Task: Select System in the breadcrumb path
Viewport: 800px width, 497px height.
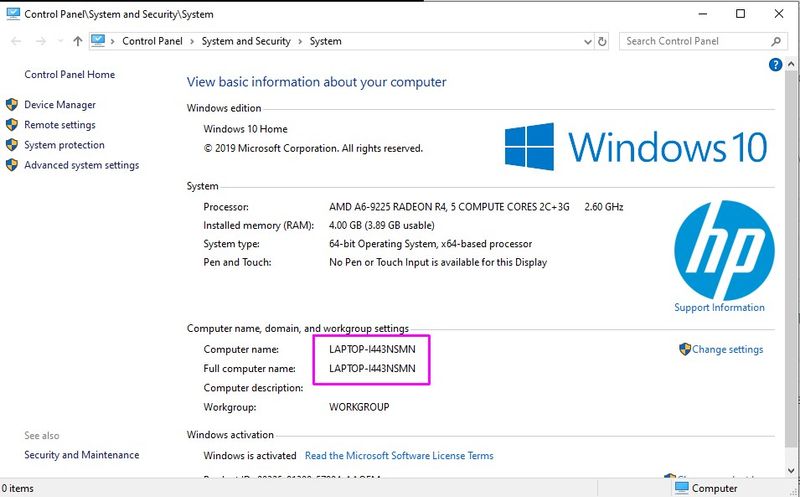Action: (326, 41)
